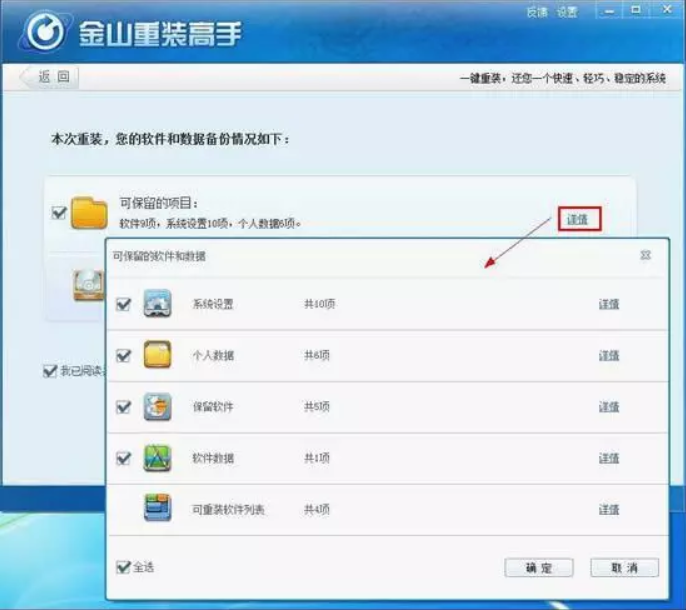Open 详情 (Details) for the 系统设置 row

tap(609, 304)
